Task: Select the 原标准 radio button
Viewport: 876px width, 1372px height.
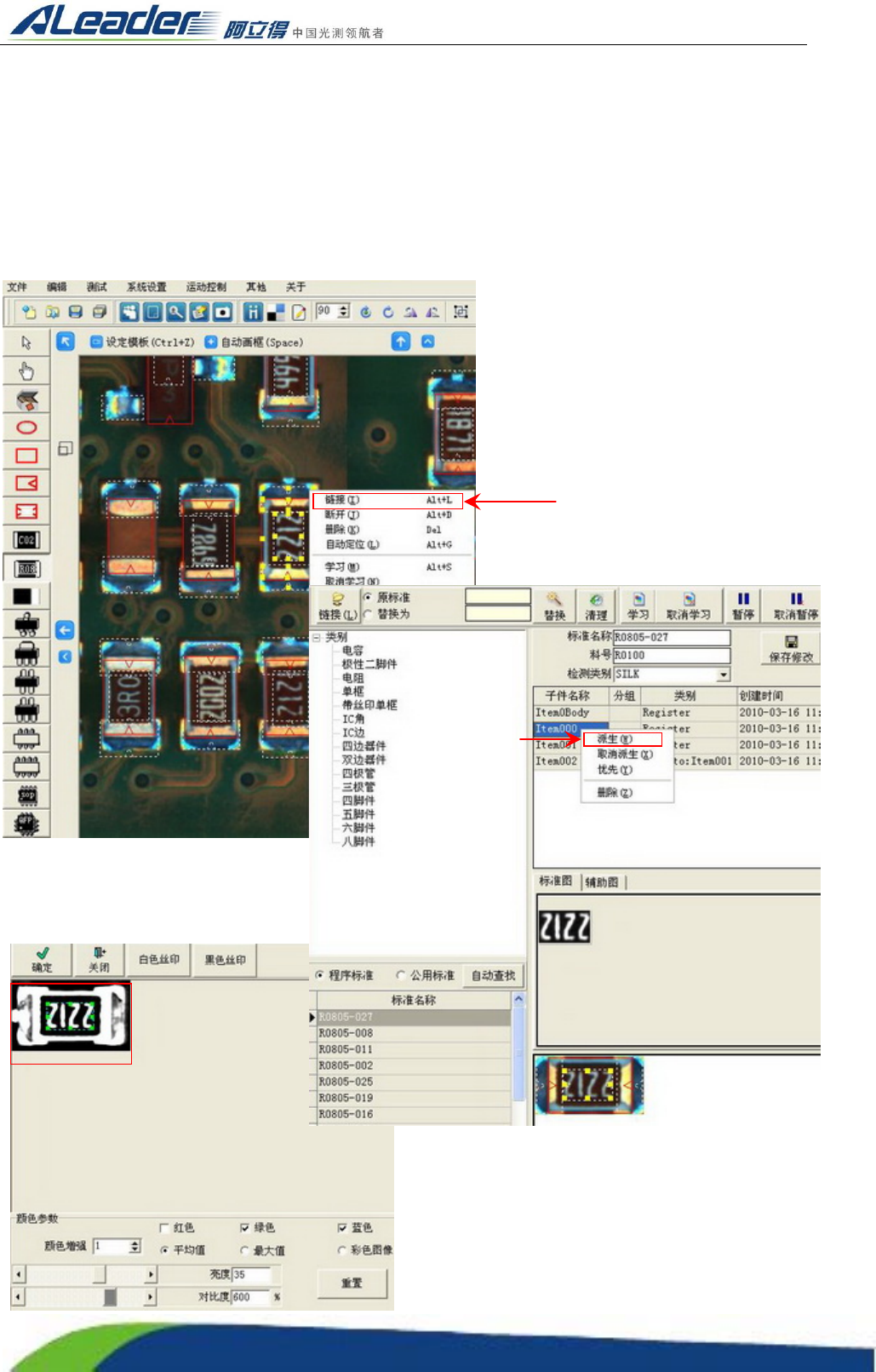Action: pos(368,597)
